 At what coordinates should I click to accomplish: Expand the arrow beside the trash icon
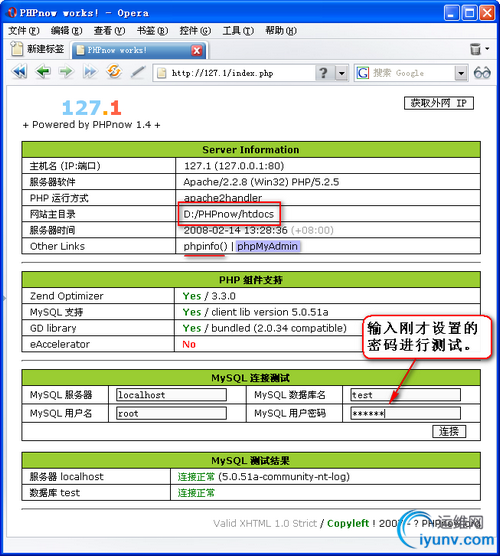pos(488,48)
